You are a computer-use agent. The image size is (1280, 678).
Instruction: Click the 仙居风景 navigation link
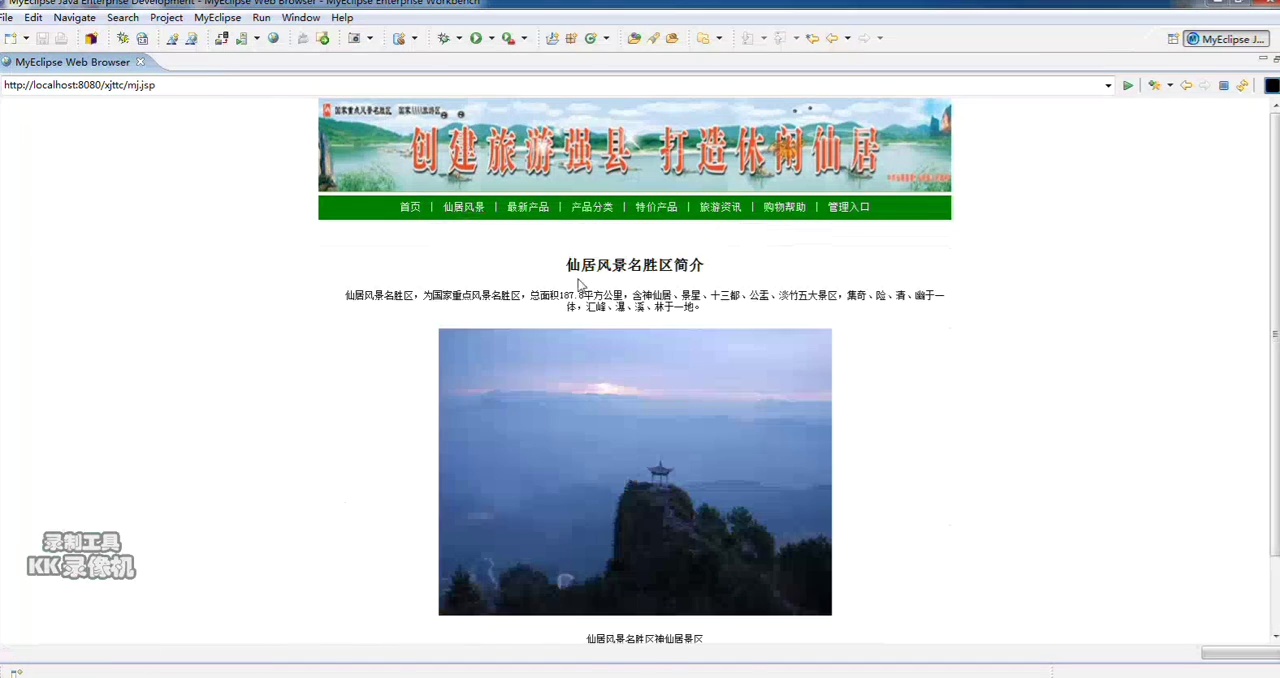tap(464, 208)
